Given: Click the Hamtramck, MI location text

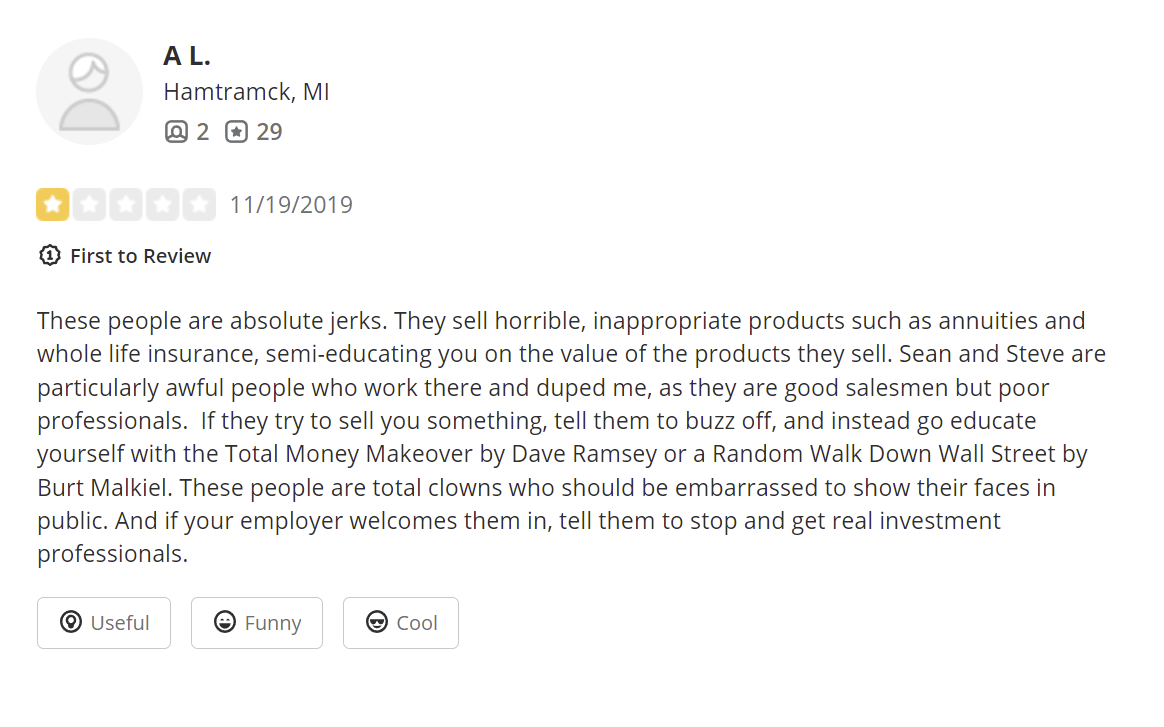Looking at the screenshot, I should [x=246, y=92].
